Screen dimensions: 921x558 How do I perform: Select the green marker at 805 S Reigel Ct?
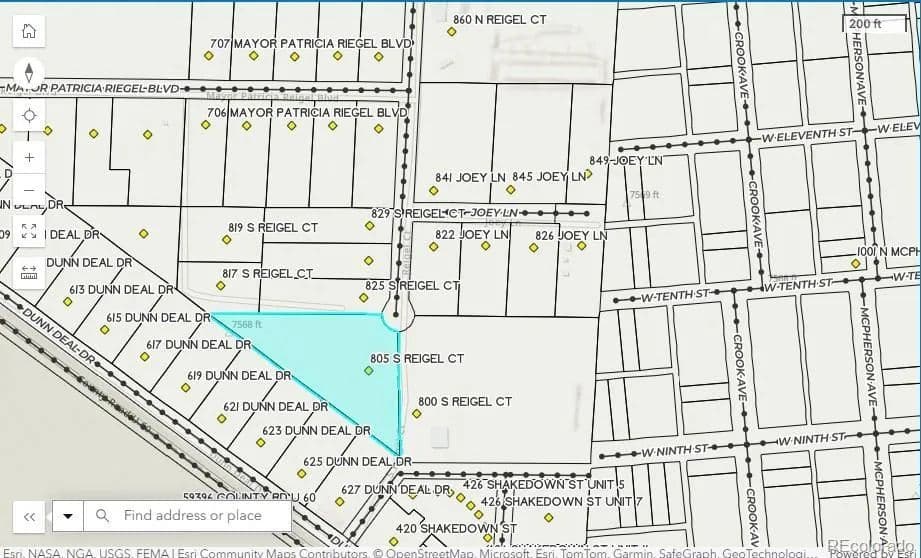point(369,371)
